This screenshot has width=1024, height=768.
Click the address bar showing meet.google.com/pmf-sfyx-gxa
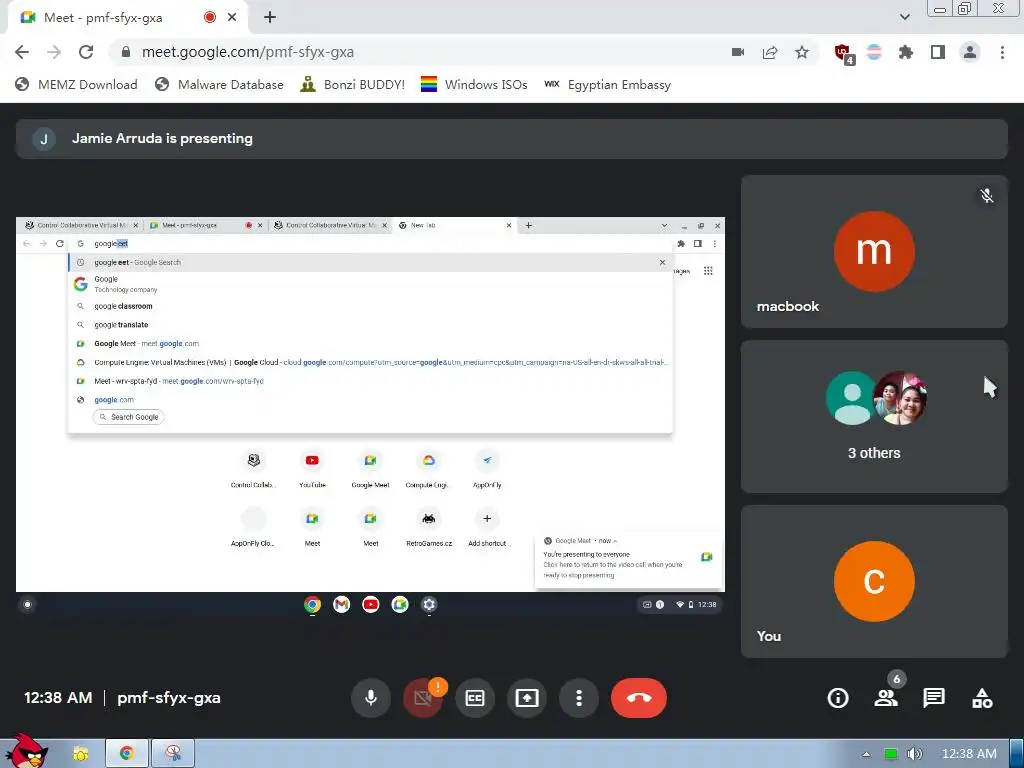pyautogui.click(x=418, y=52)
